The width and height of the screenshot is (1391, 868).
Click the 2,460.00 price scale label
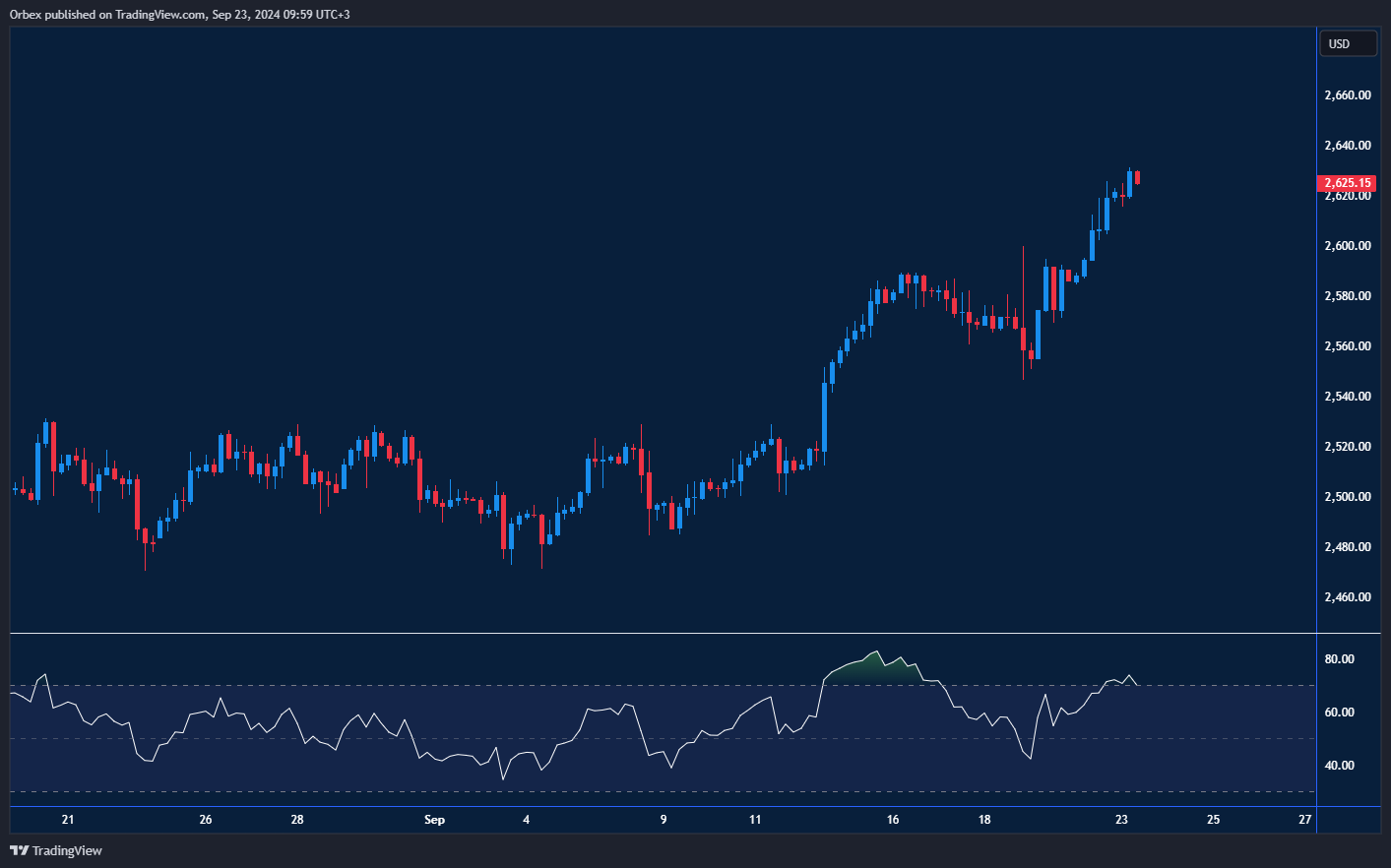click(x=1347, y=597)
